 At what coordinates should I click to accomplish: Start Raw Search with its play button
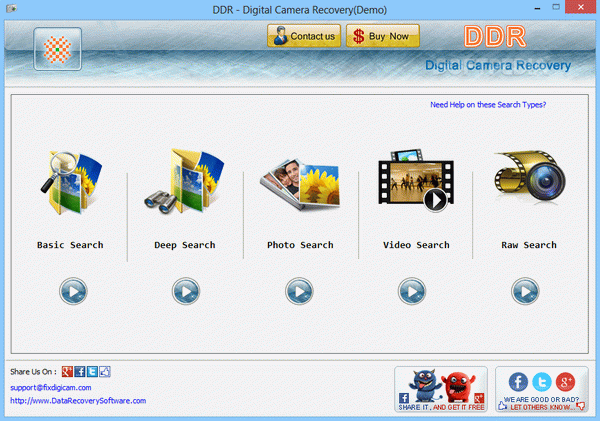(525, 291)
